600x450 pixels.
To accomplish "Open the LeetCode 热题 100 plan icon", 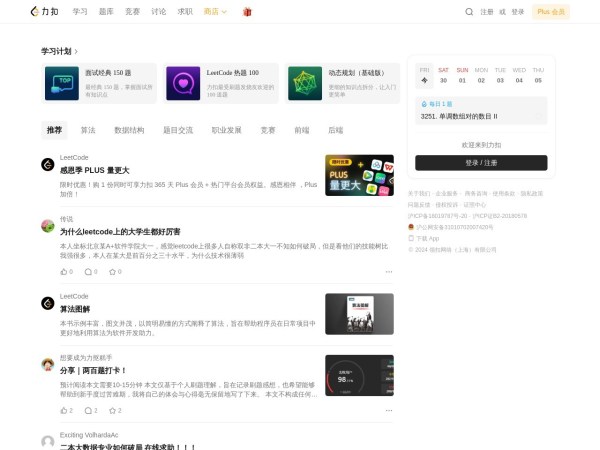I will [x=183, y=84].
